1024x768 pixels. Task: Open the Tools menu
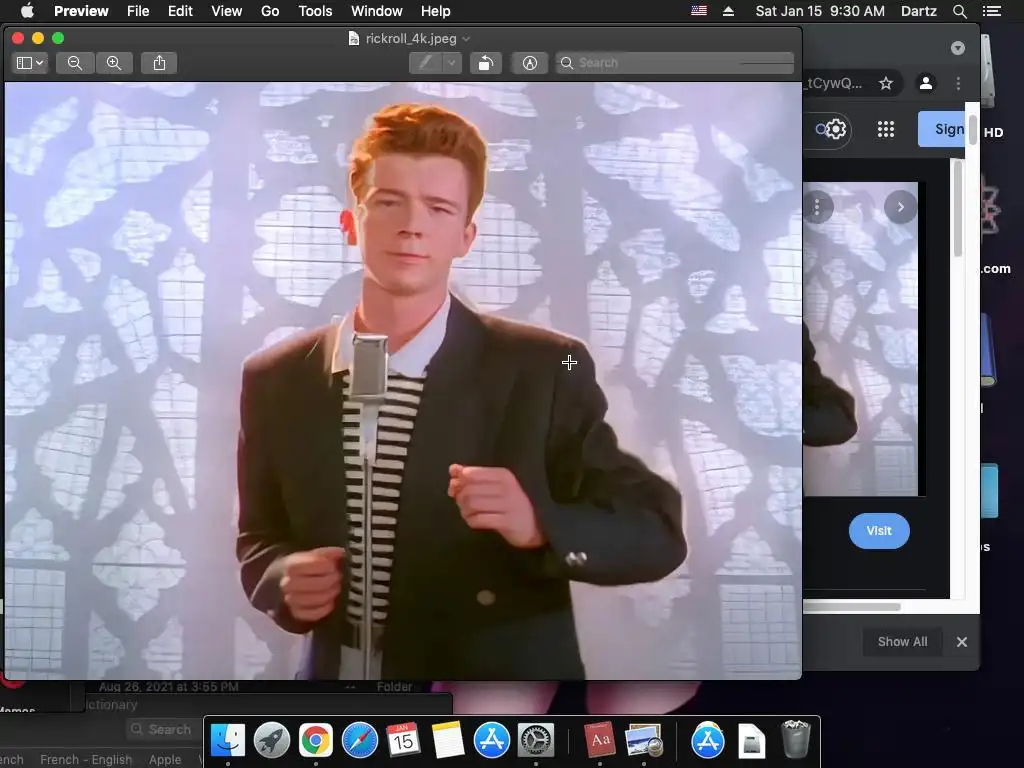pos(315,11)
